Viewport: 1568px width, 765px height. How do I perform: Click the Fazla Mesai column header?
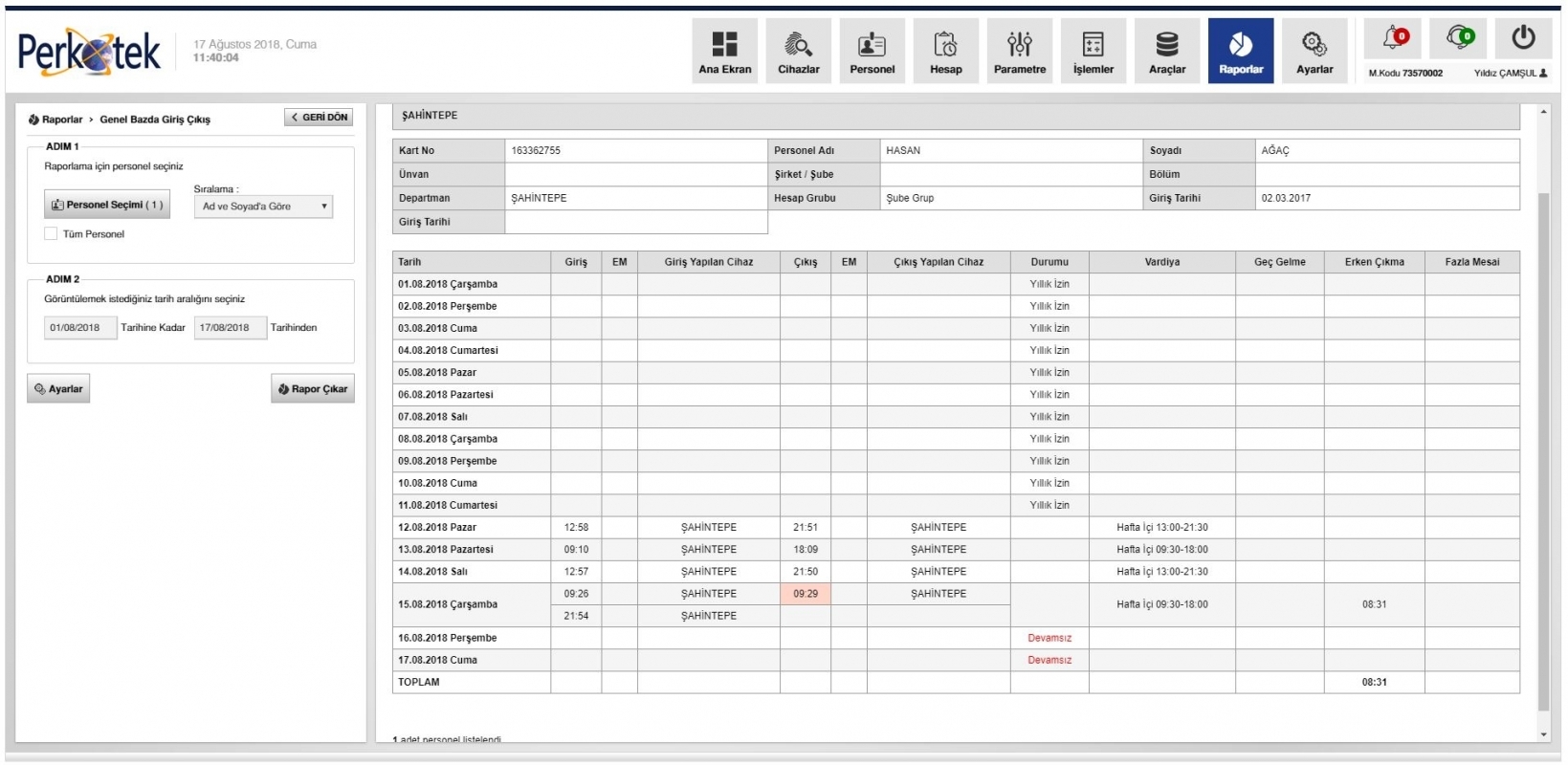pyautogui.click(x=1472, y=262)
